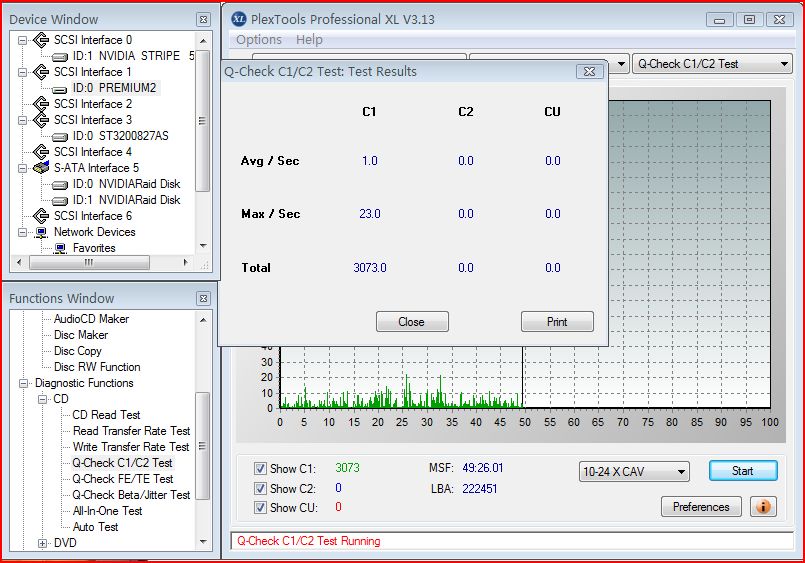
Task: Click the PlexTools XL logo icon
Action: (x=239, y=19)
